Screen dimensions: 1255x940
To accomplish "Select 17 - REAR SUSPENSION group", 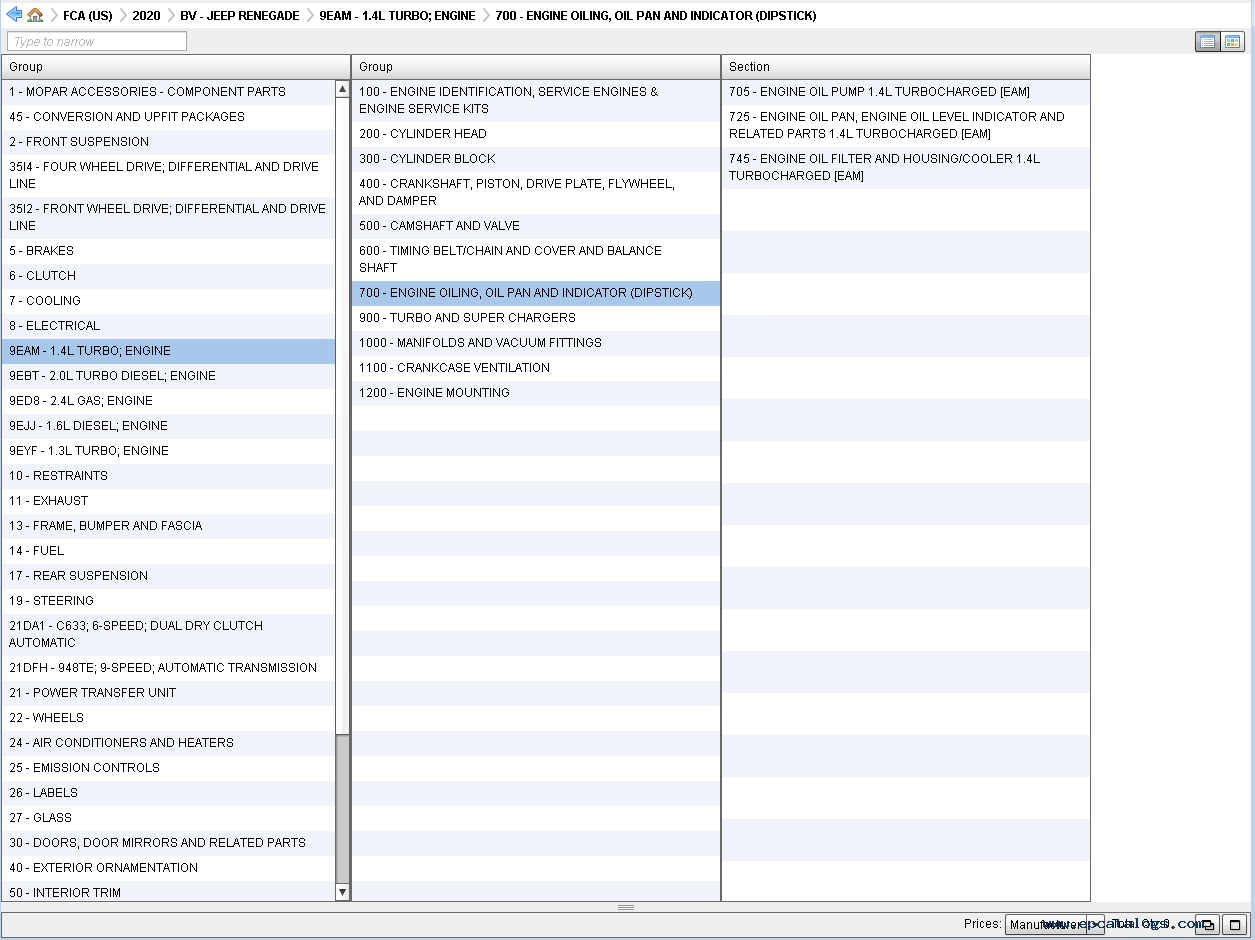I will click(x=168, y=576).
